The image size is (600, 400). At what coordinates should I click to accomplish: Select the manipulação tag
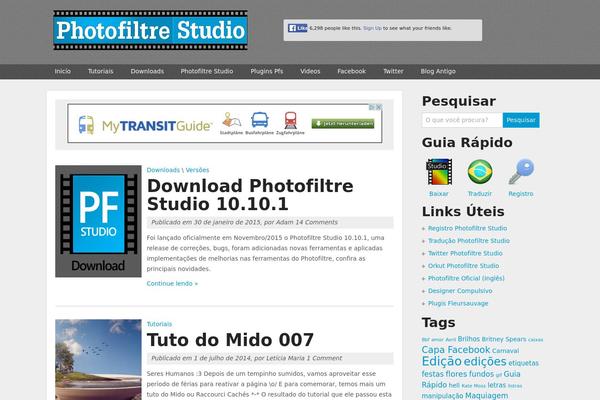pos(442,396)
